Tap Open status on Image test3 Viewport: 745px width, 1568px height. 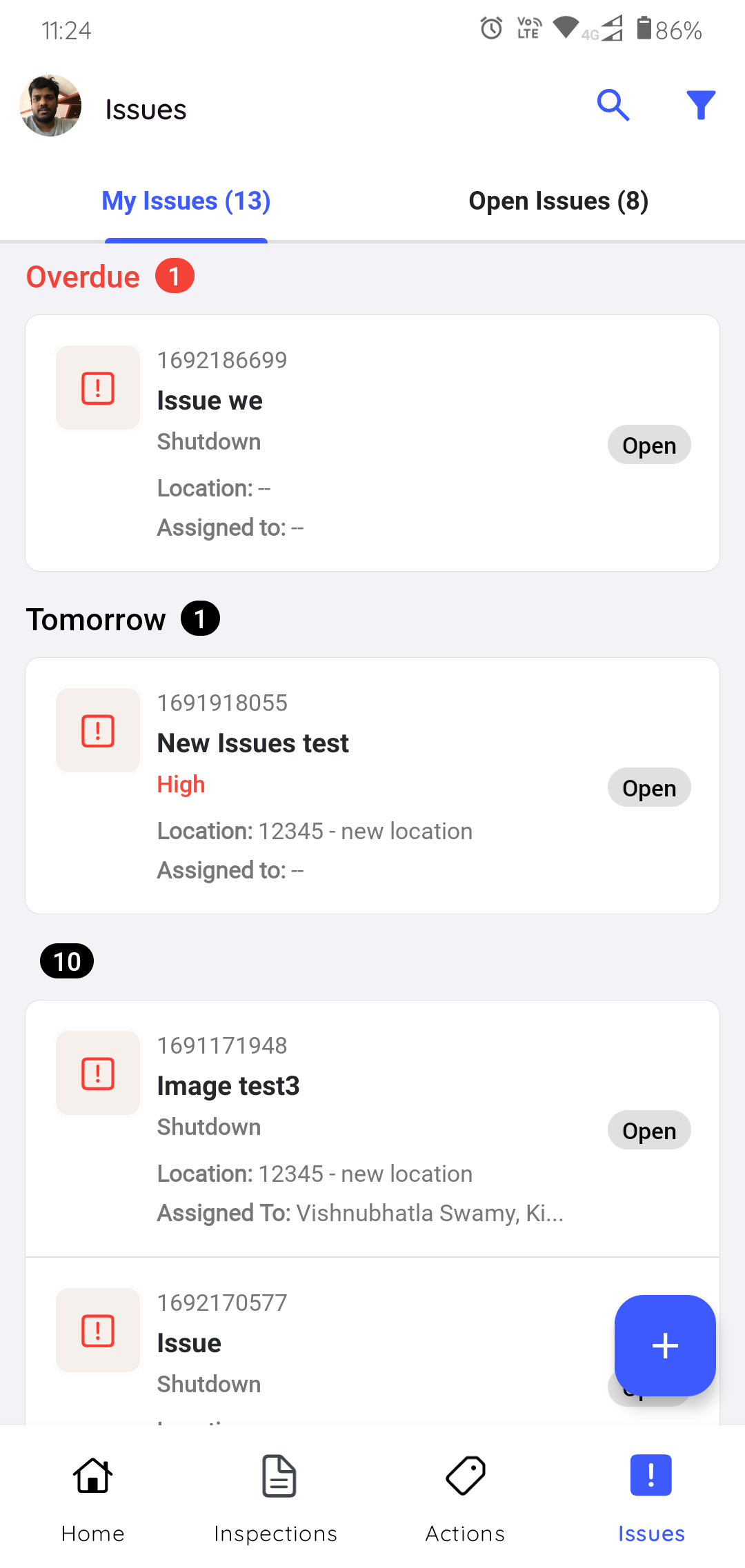pyautogui.click(x=648, y=1131)
